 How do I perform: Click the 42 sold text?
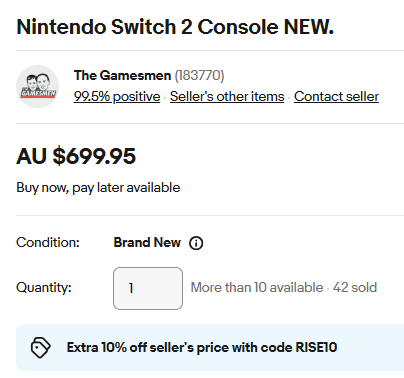[x=355, y=287]
